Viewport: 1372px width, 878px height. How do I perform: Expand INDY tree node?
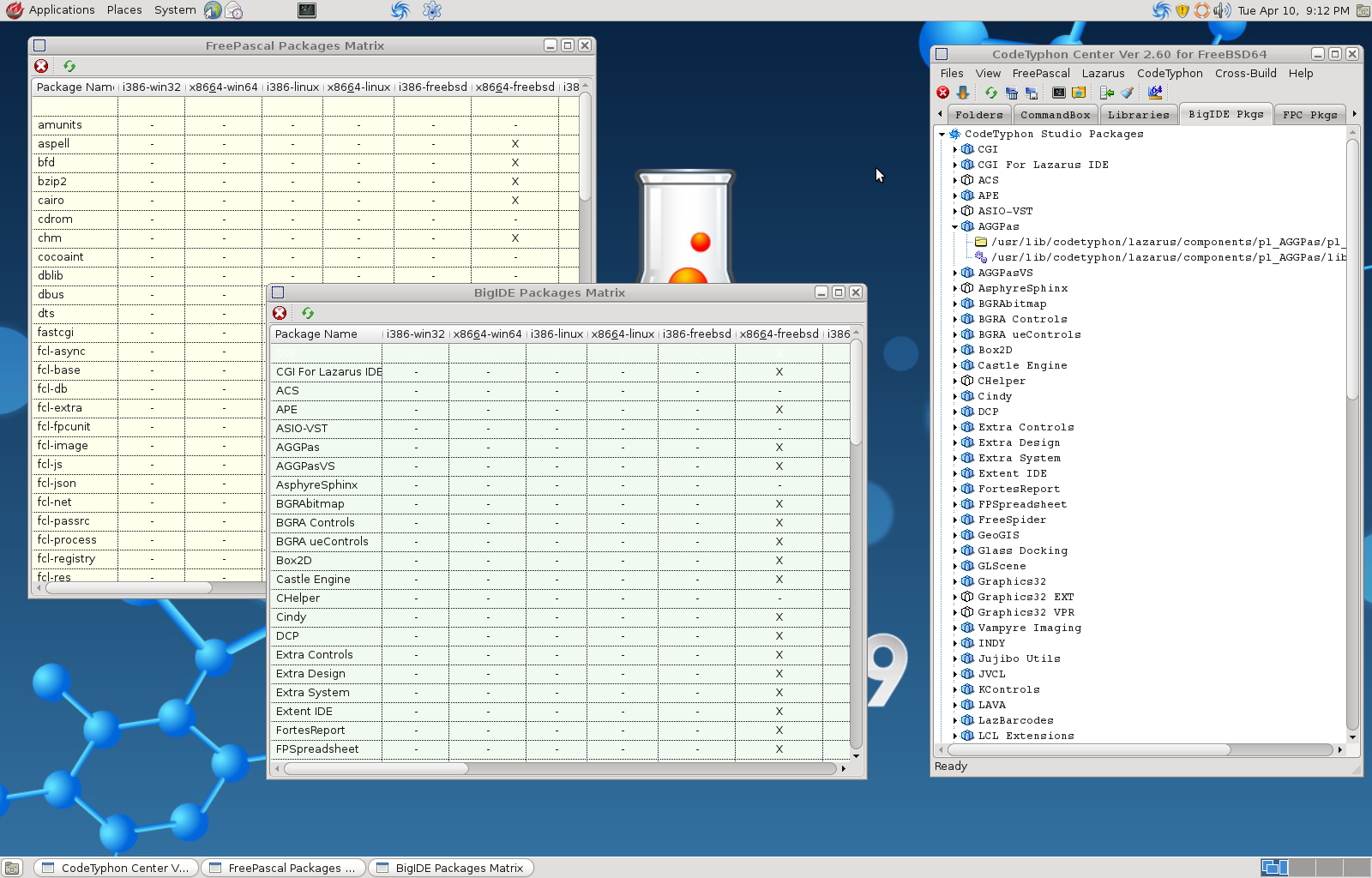click(954, 643)
